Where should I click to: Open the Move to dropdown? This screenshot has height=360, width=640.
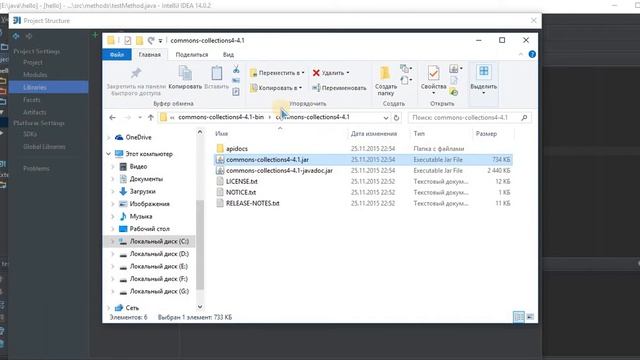[277, 73]
